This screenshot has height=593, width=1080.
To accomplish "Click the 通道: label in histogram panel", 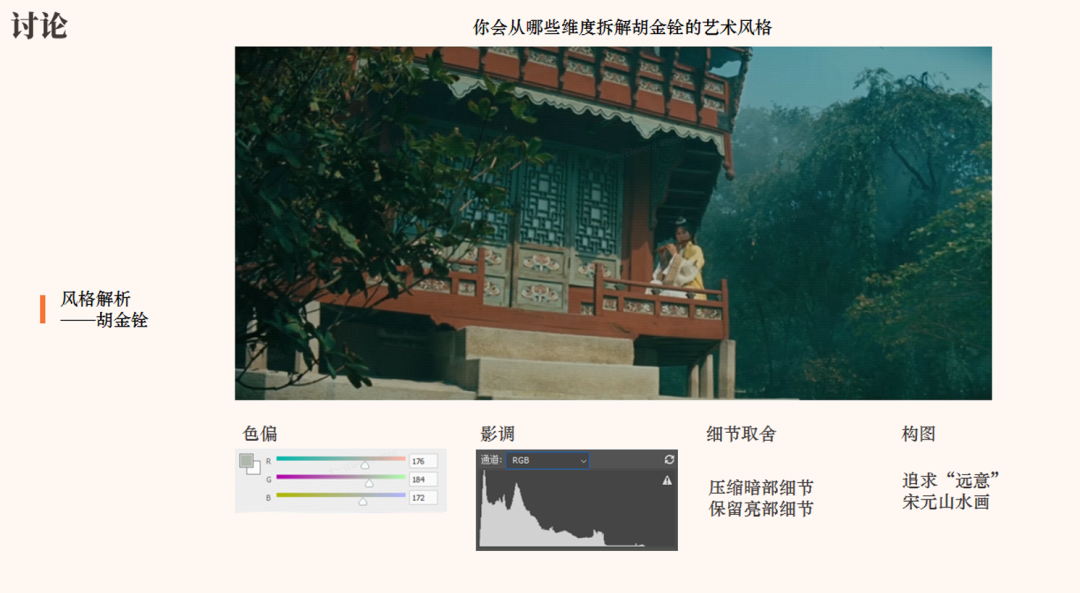I will (x=492, y=460).
